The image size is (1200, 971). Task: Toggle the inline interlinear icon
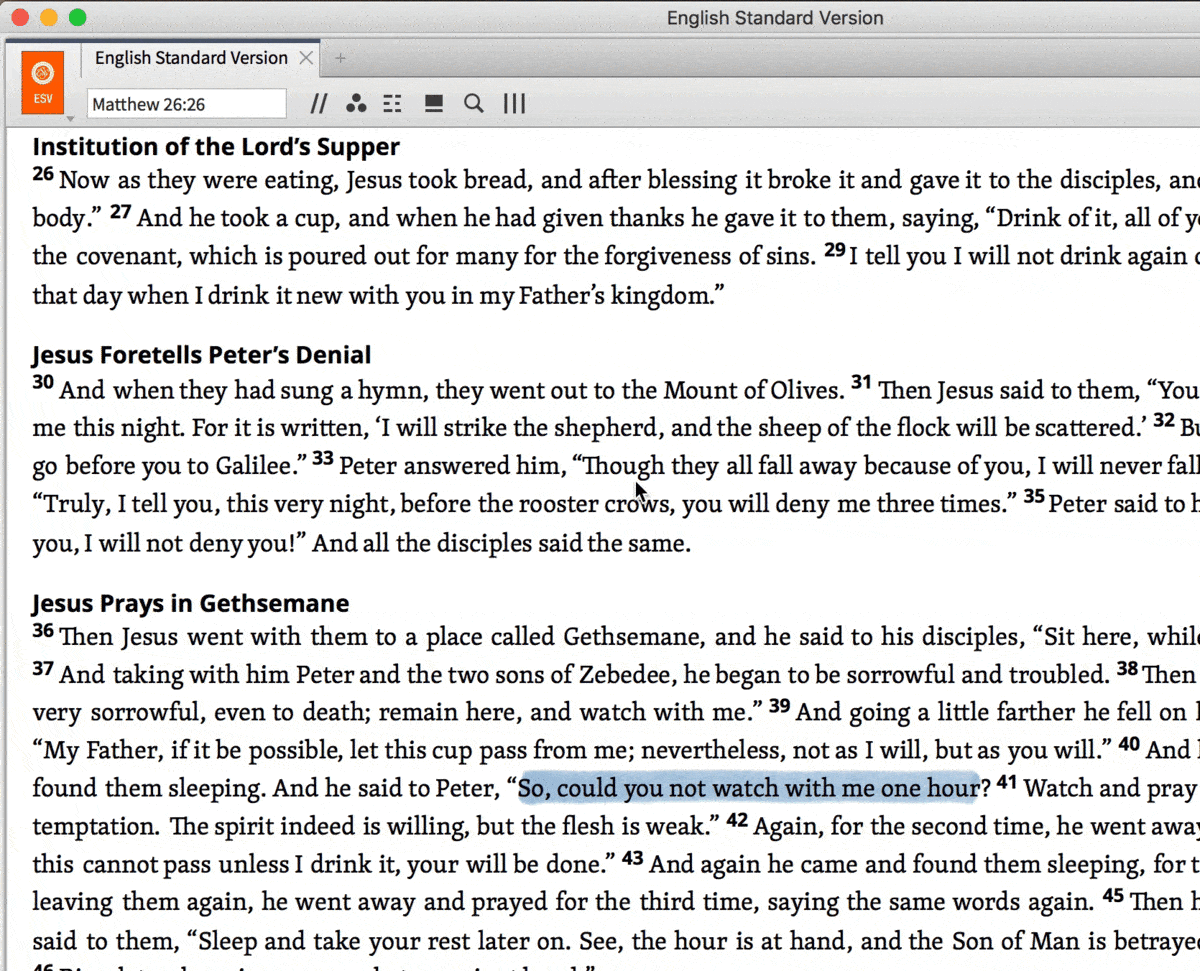pyautogui.click(x=393, y=104)
